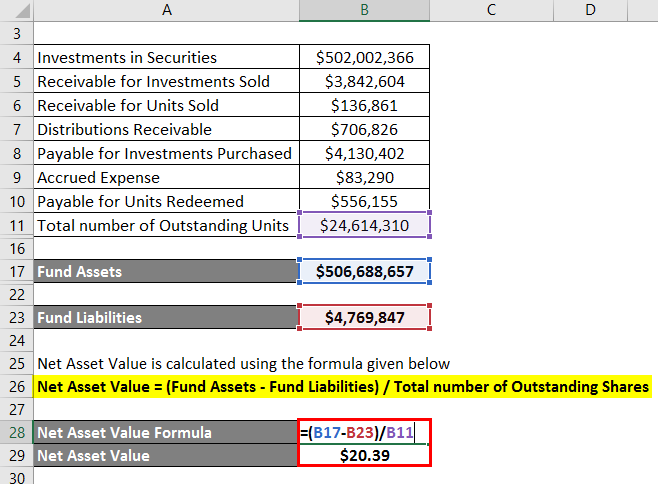Select value $556,155
Viewport: 658px width, 484px height.
pos(364,201)
